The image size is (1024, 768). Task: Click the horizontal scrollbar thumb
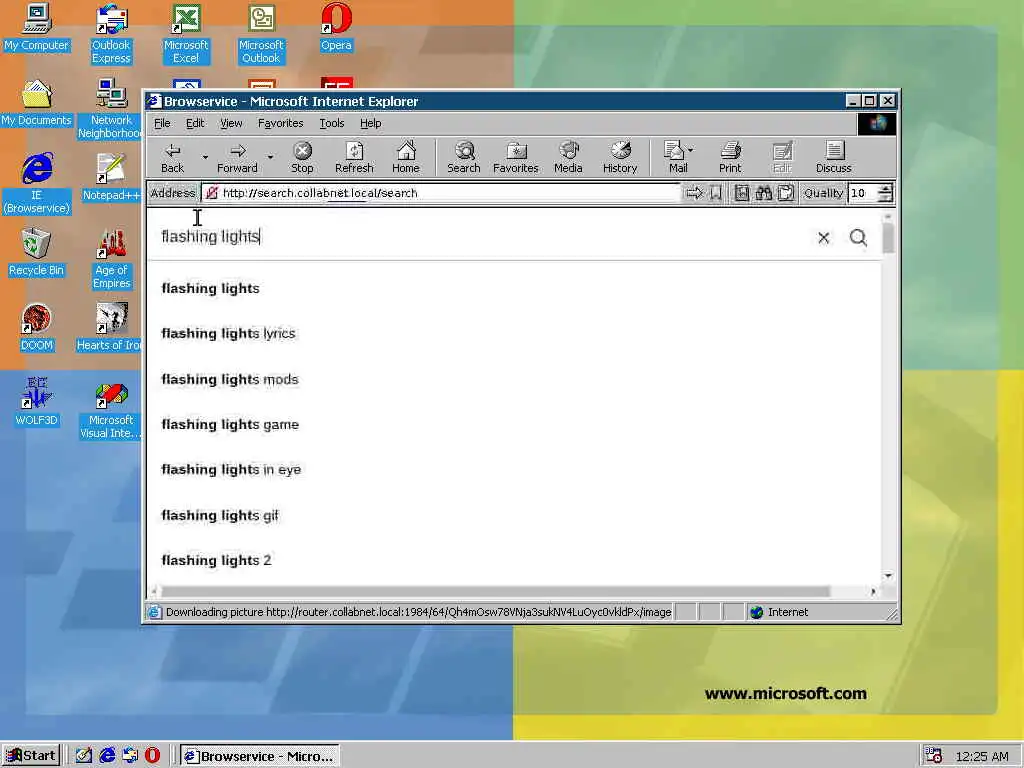[496, 592]
